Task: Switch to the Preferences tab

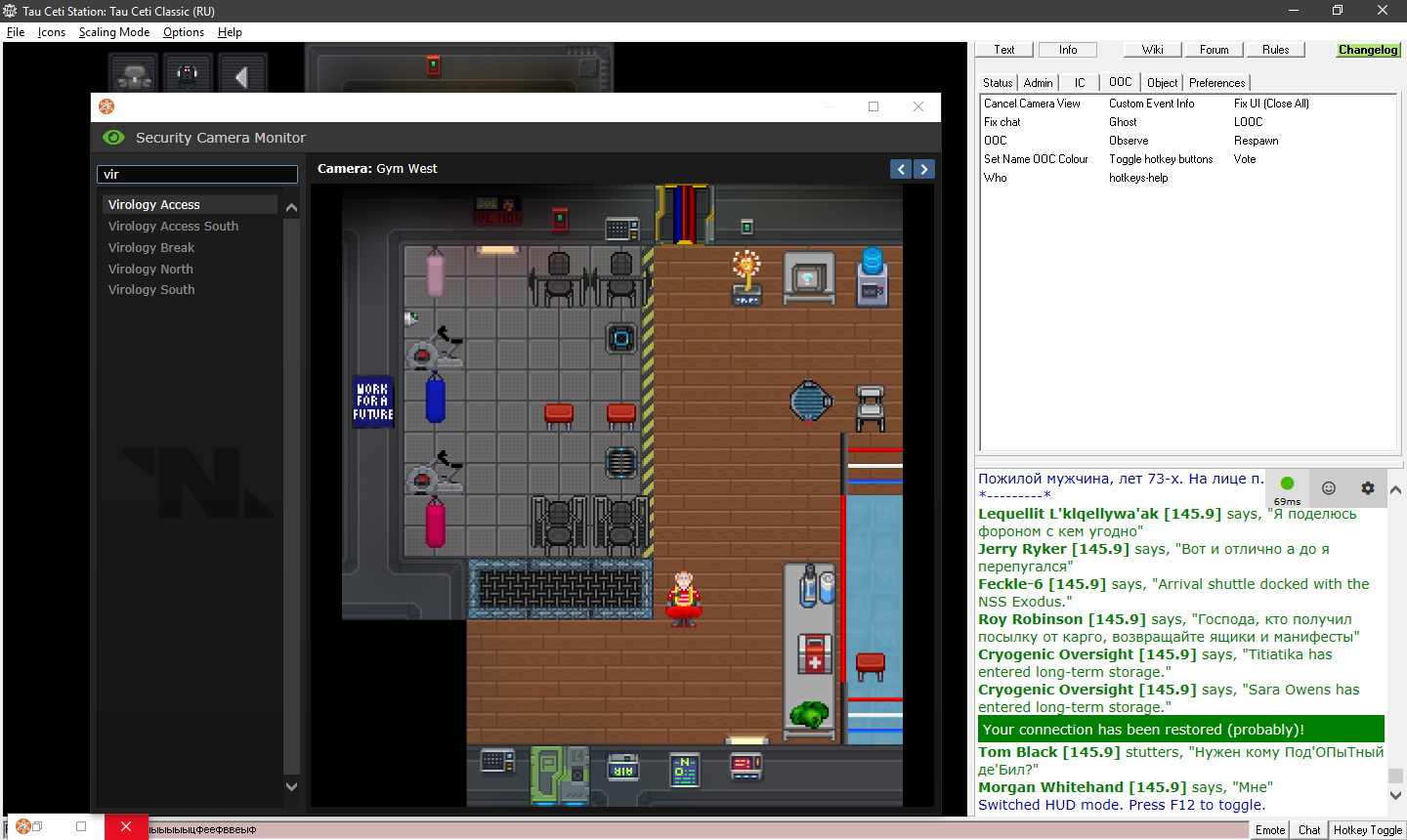Action: pos(1216,83)
